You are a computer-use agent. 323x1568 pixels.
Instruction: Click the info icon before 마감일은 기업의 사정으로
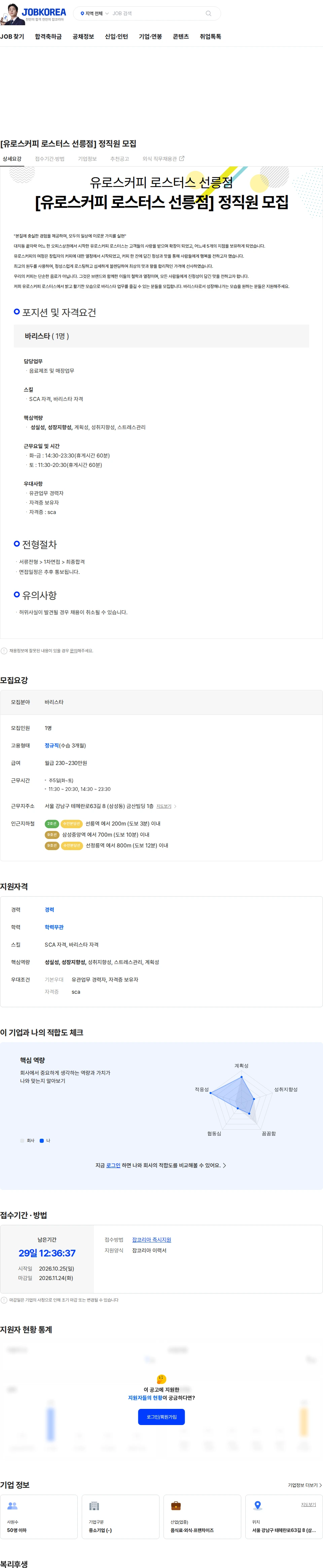click(x=4, y=1300)
